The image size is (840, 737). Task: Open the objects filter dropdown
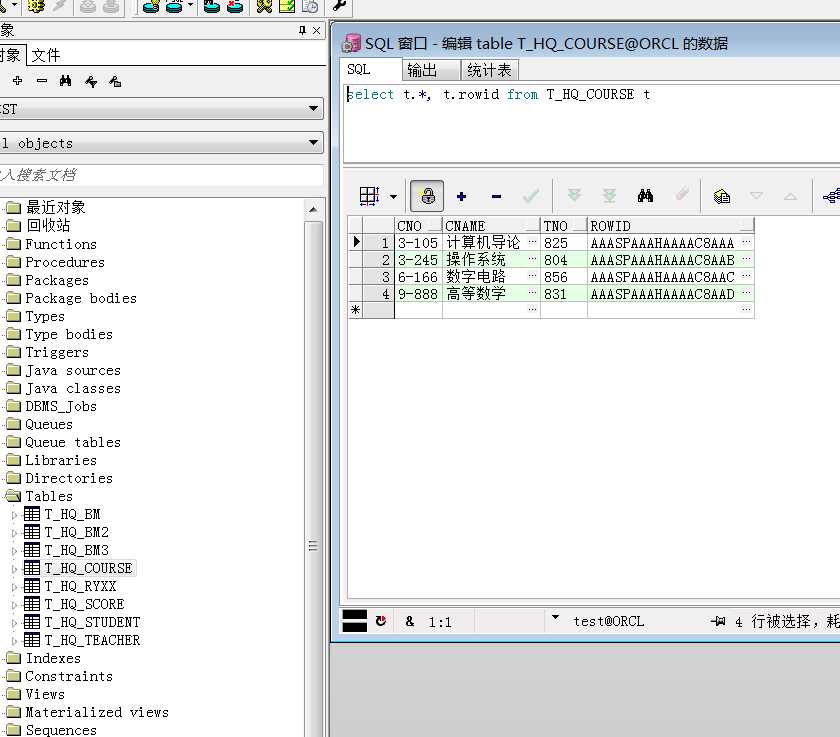click(x=161, y=143)
